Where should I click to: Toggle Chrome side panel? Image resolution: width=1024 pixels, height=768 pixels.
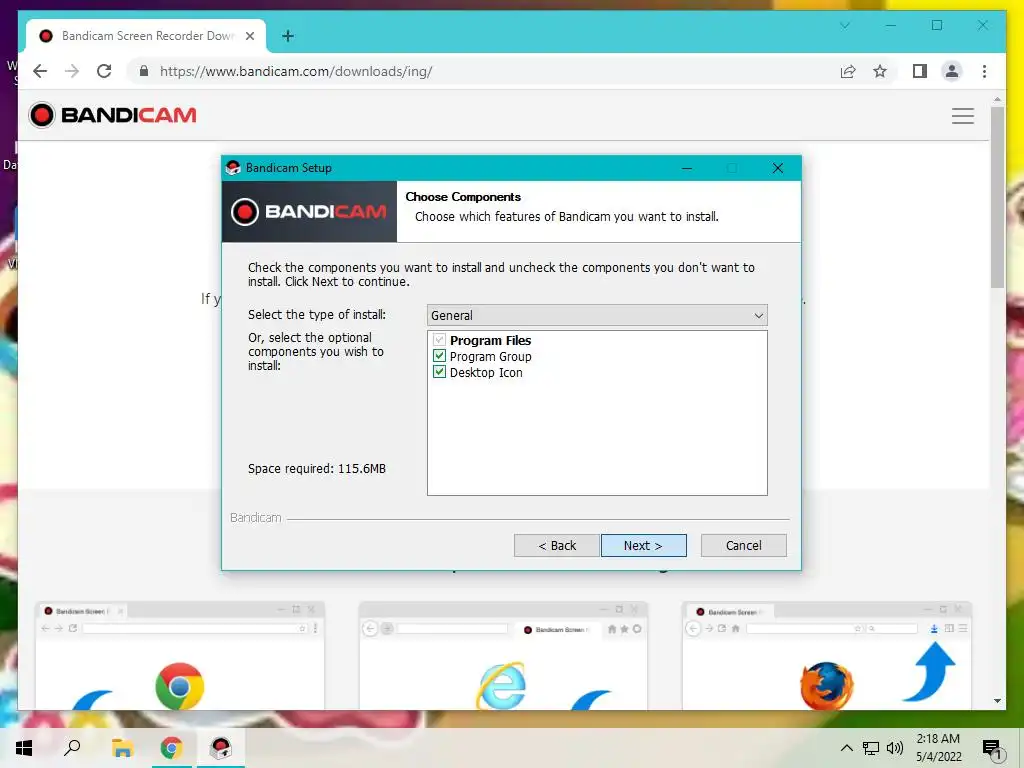pyautogui.click(x=920, y=71)
